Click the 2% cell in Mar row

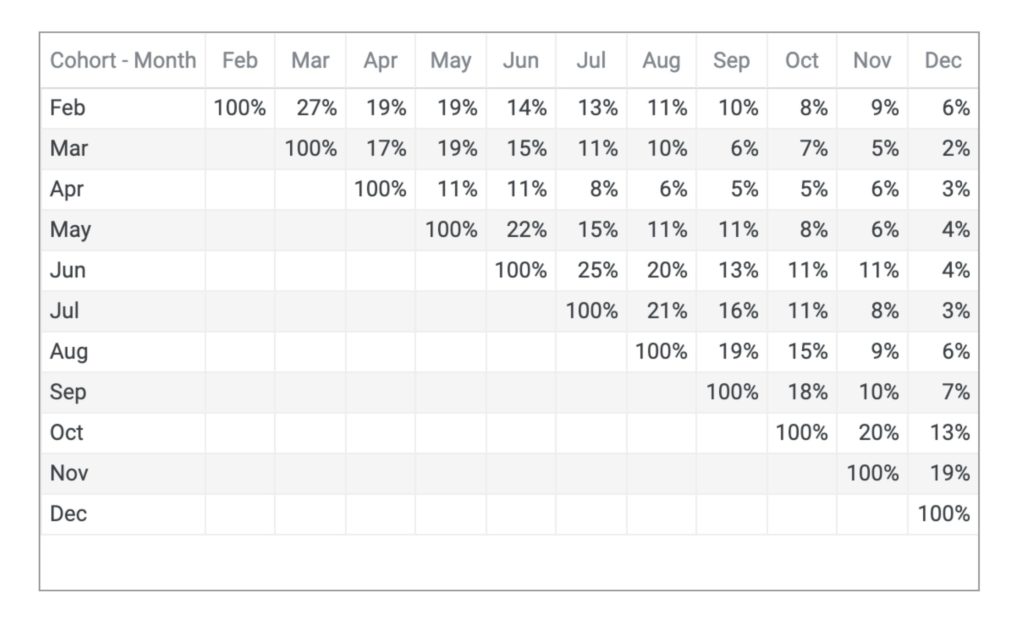[955, 148]
